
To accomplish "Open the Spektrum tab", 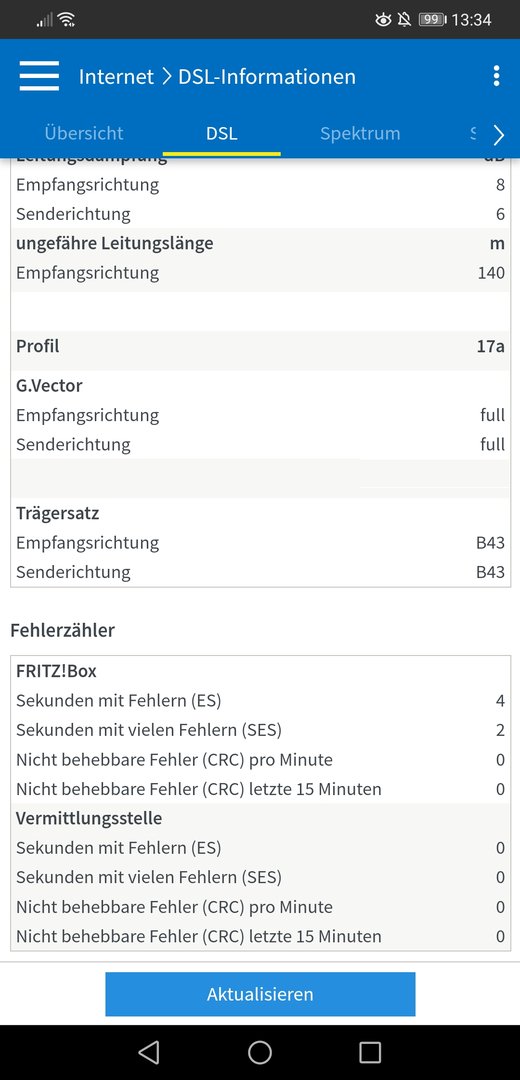I will 360,133.
